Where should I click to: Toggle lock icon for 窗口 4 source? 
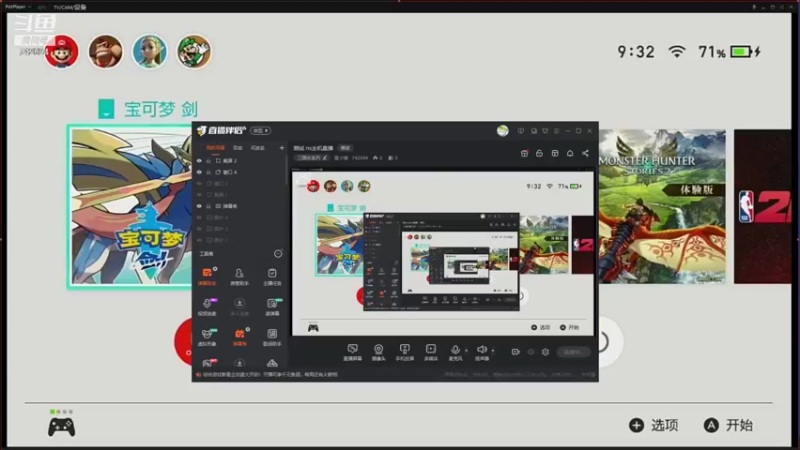tap(208, 172)
